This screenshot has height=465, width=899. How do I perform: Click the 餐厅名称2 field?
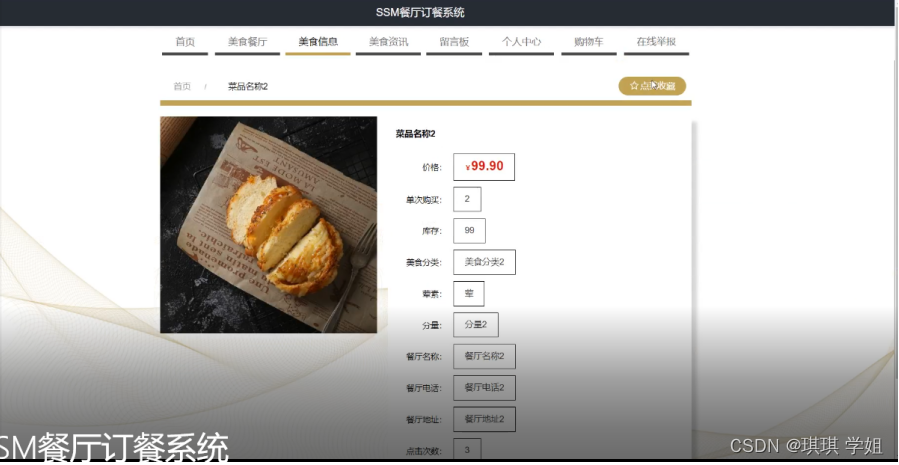point(484,356)
